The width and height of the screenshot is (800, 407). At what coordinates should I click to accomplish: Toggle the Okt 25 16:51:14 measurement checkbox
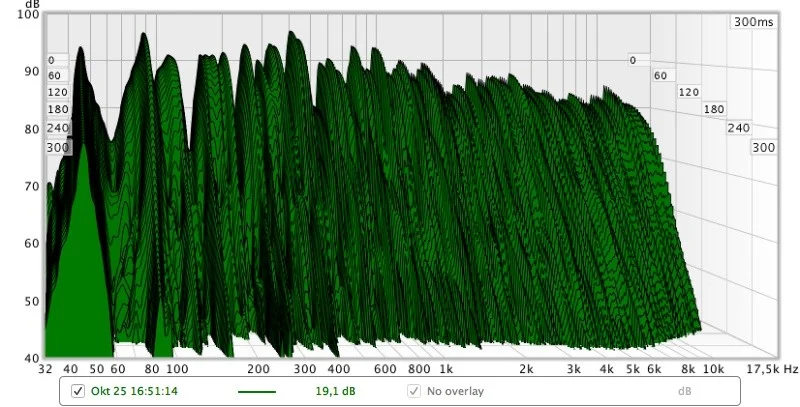pyautogui.click(x=78, y=391)
